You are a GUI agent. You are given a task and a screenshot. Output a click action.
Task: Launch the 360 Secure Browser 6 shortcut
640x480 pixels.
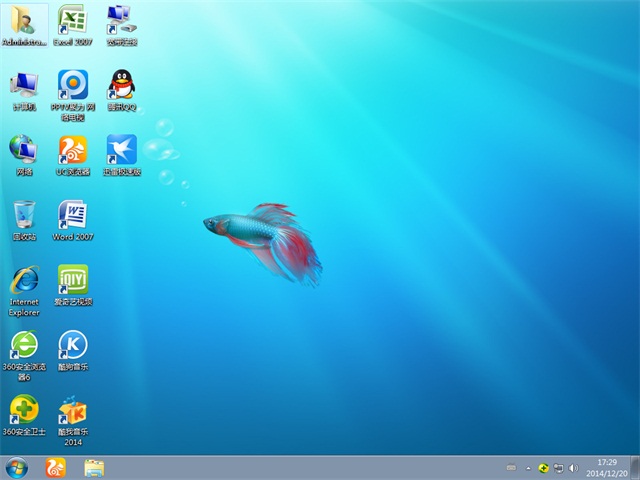(x=24, y=356)
